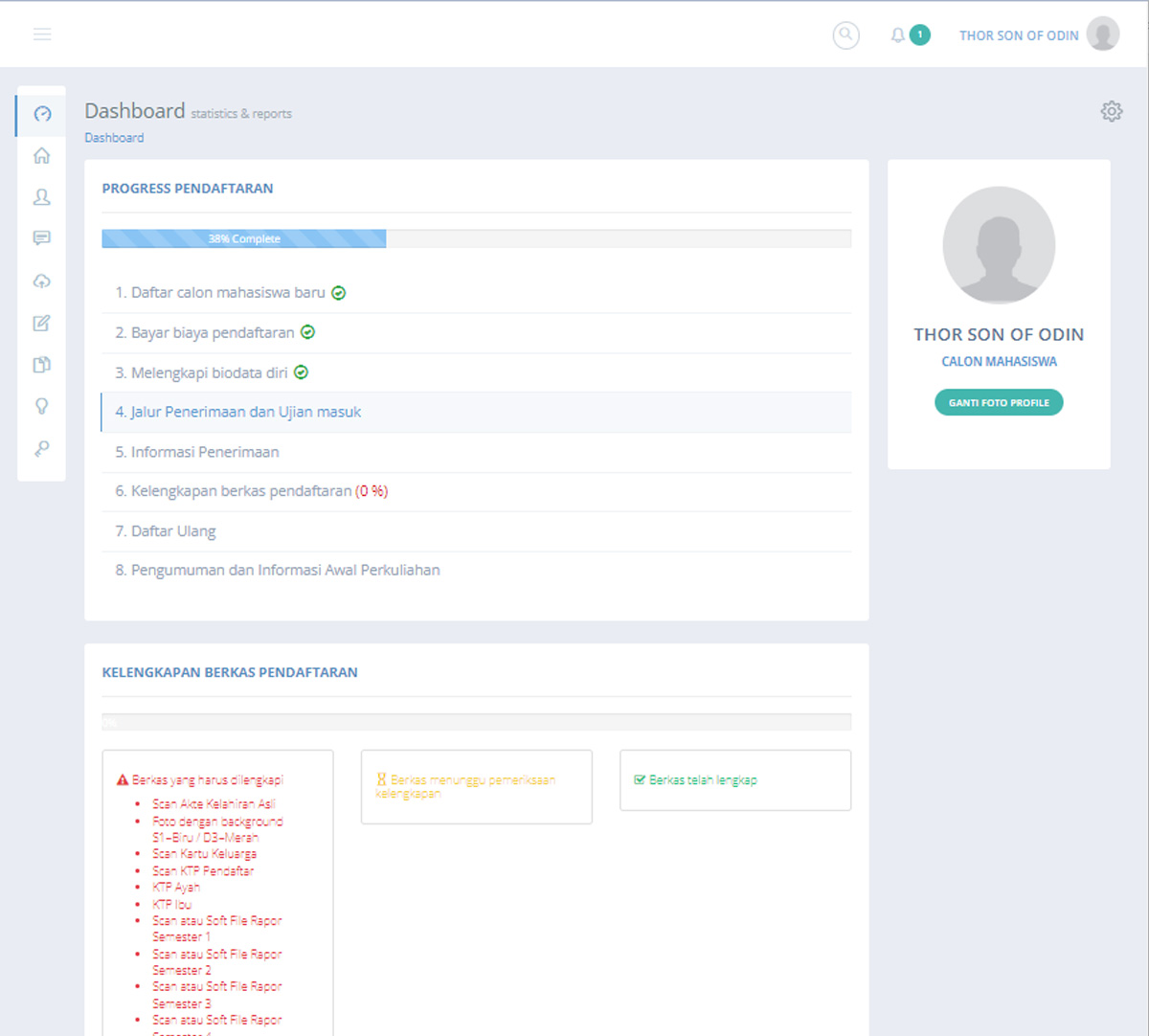The height and width of the screenshot is (1036, 1149).
Task: Click the cloud upload icon in sidebar
Action: (42, 281)
